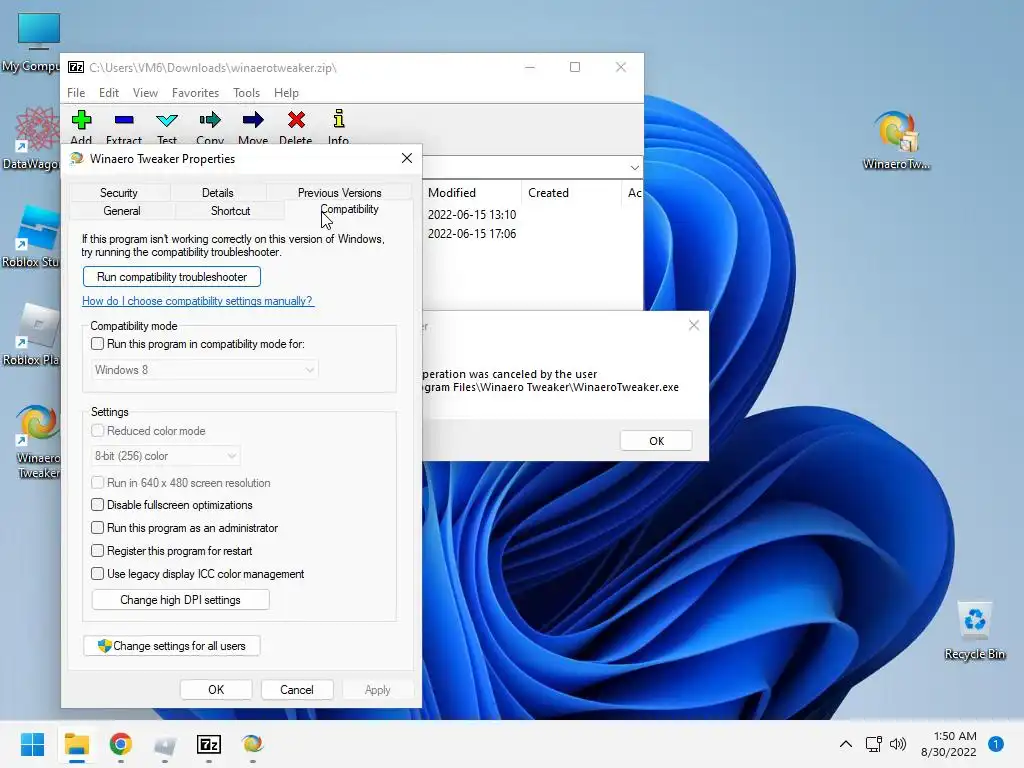Click Run in 640 x 480 screen resolution checkbox
This screenshot has height=768, width=1024.
97,483
